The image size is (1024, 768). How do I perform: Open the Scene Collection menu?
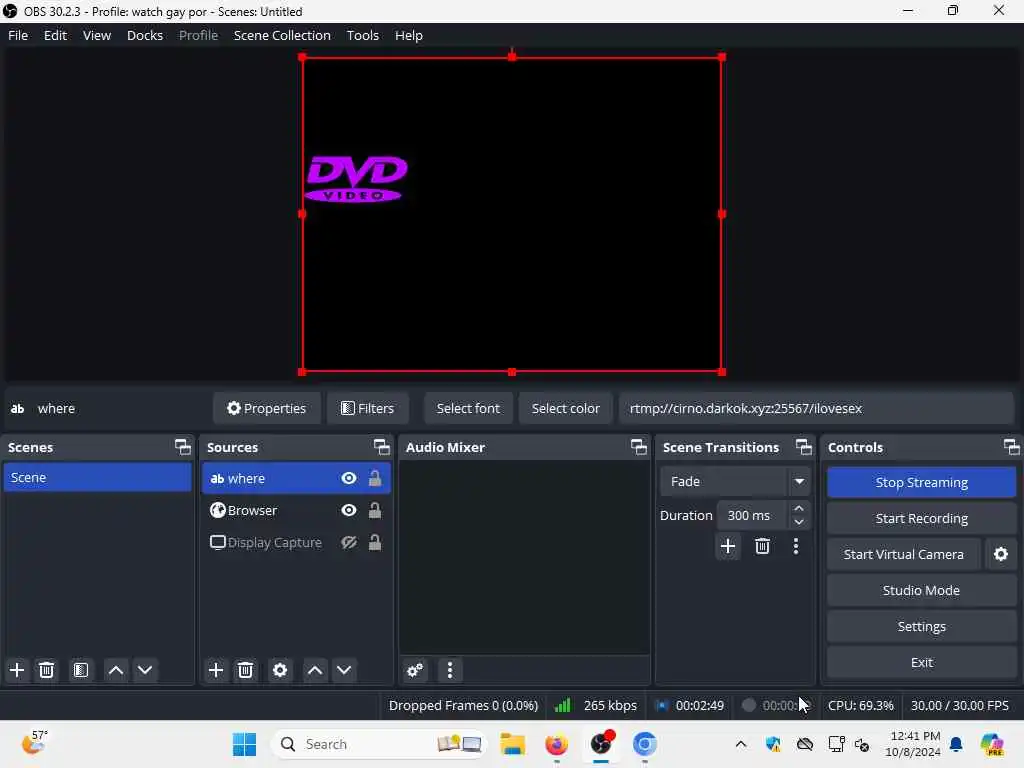click(282, 35)
